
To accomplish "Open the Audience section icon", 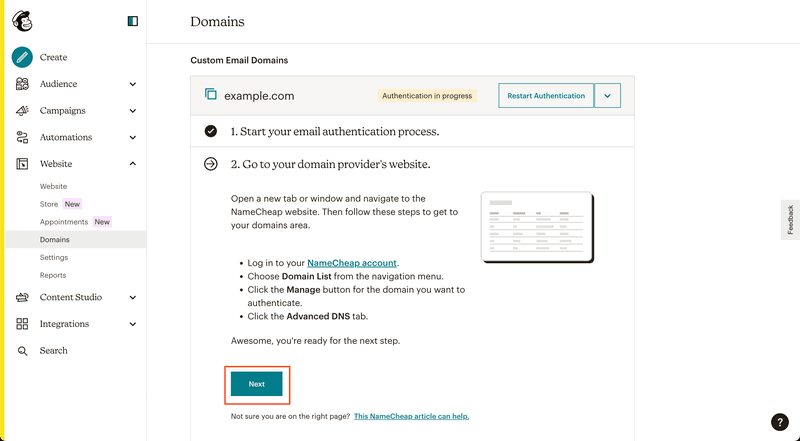I will pyautogui.click(x=22, y=84).
